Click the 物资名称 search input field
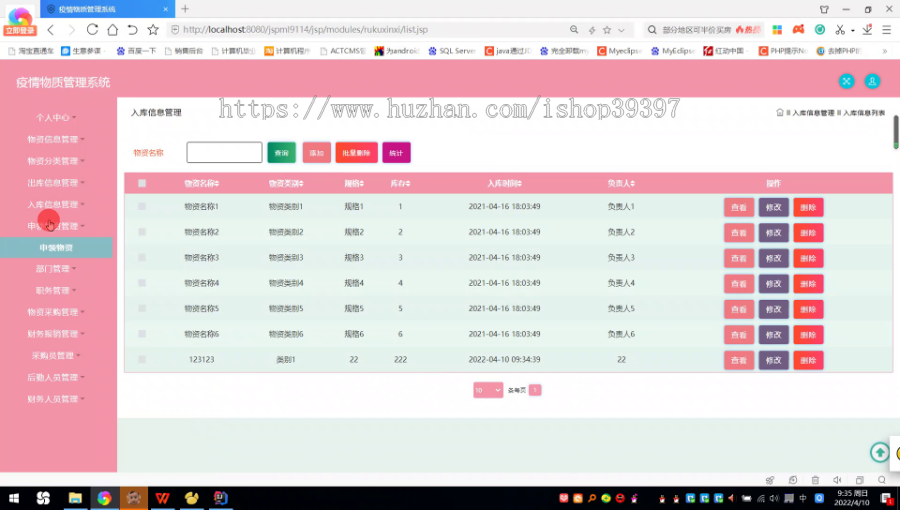900x510 pixels. pyautogui.click(x=224, y=153)
